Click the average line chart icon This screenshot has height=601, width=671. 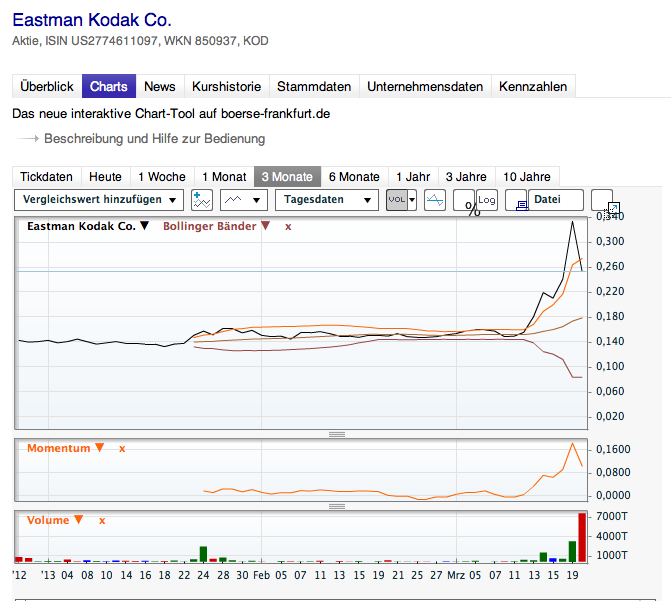pyautogui.click(x=435, y=200)
